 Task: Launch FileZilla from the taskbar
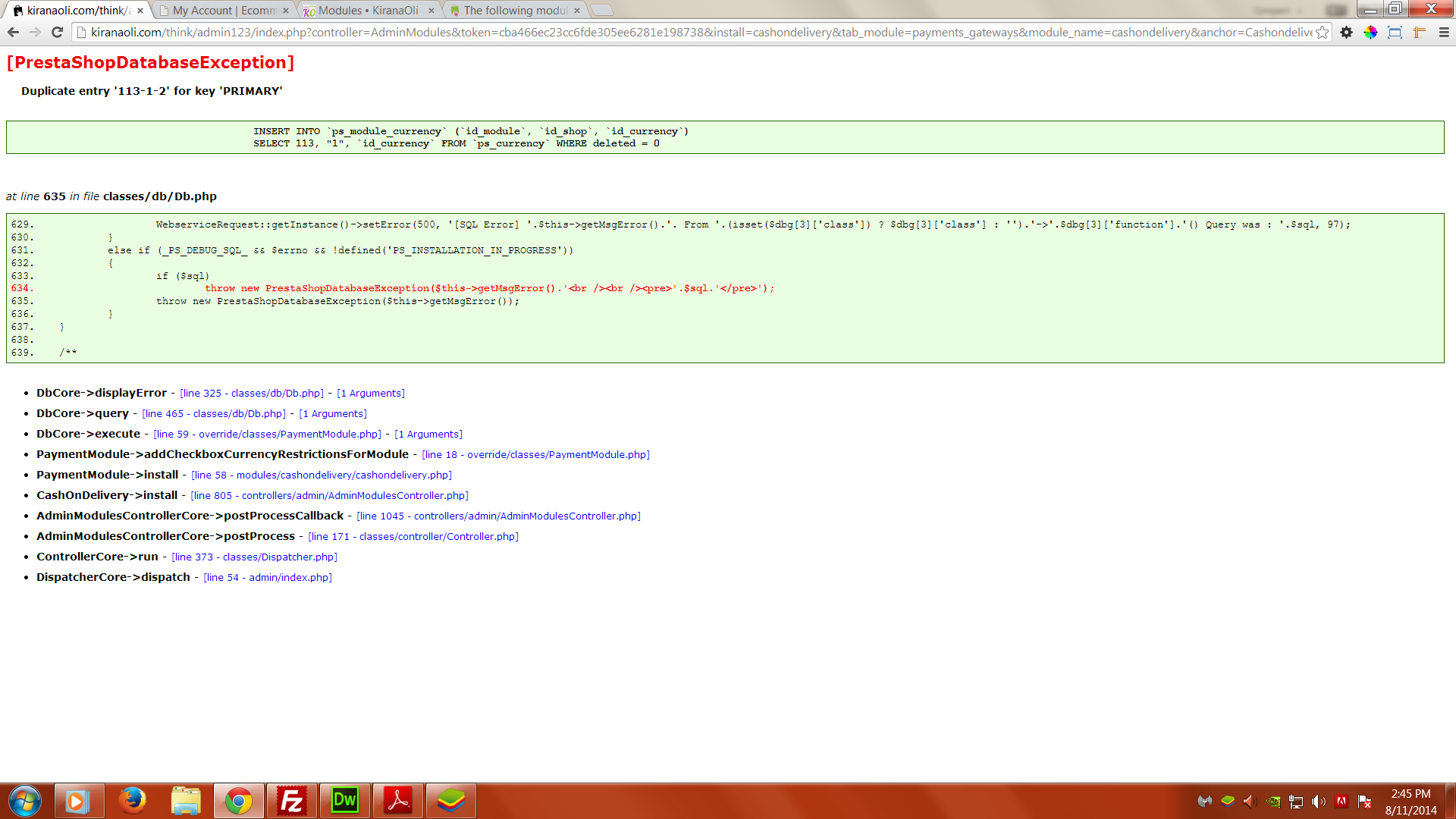(292, 801)
